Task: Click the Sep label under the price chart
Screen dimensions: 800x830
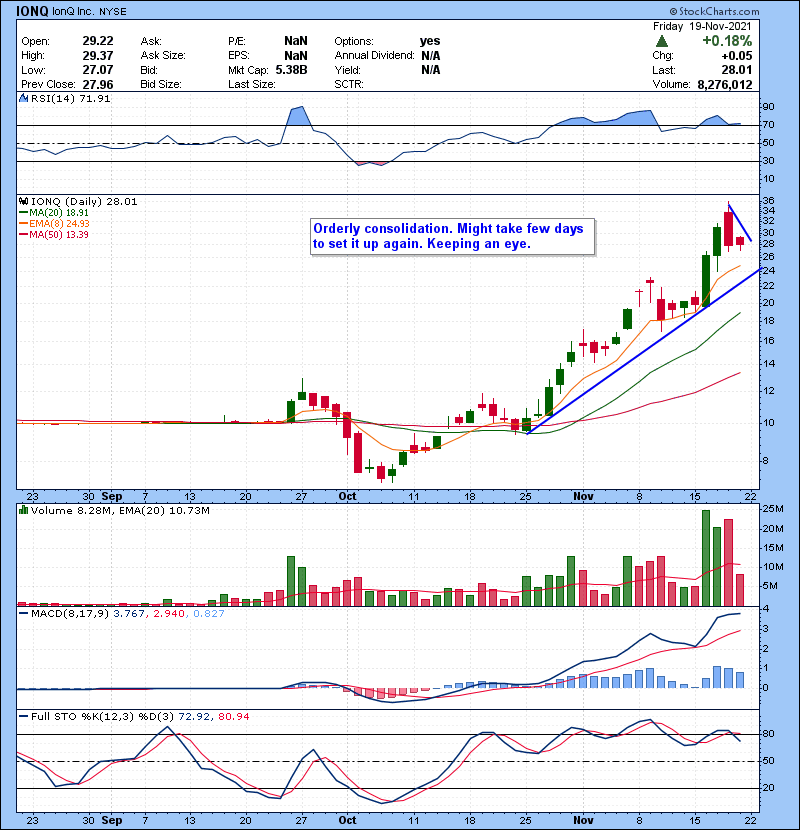Action: pos(112,497)
